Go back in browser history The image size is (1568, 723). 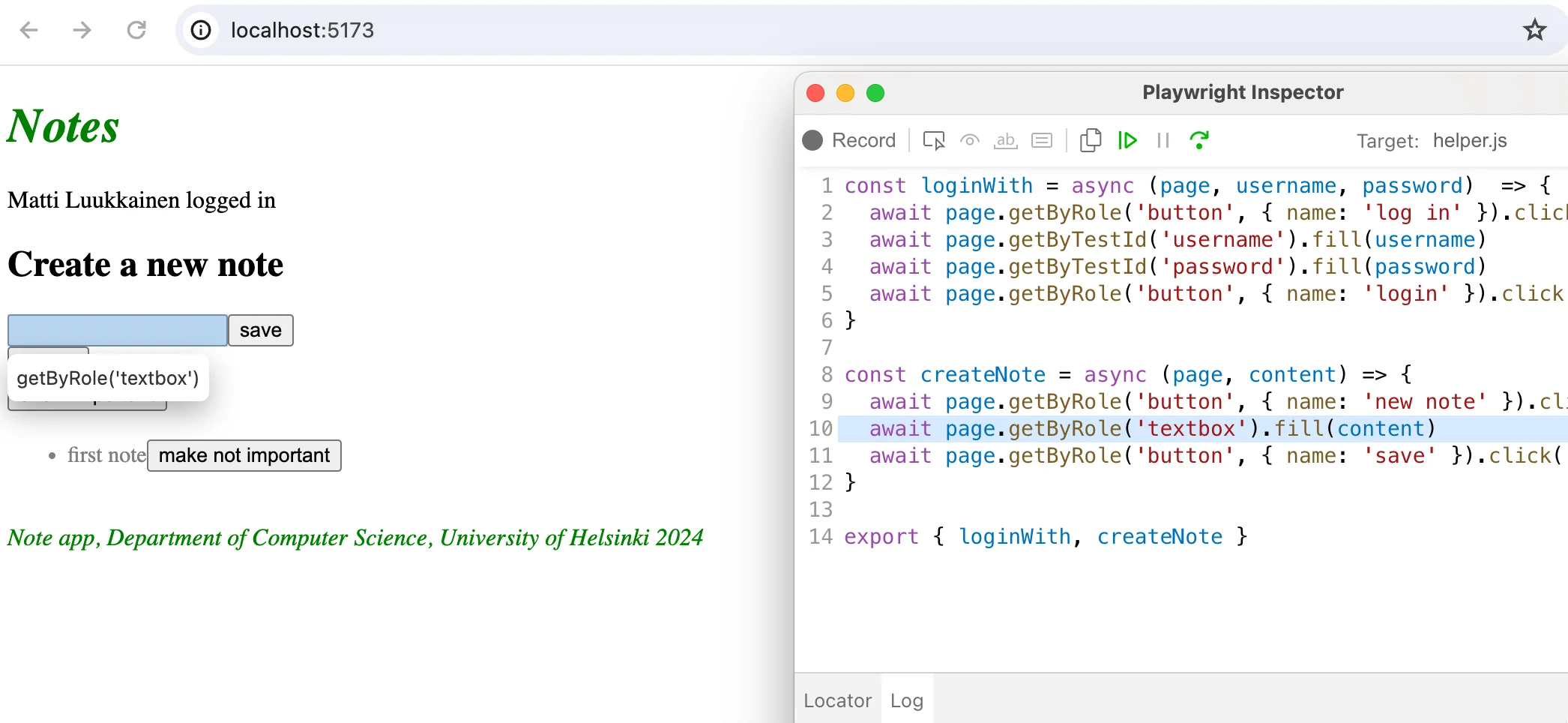29,30
